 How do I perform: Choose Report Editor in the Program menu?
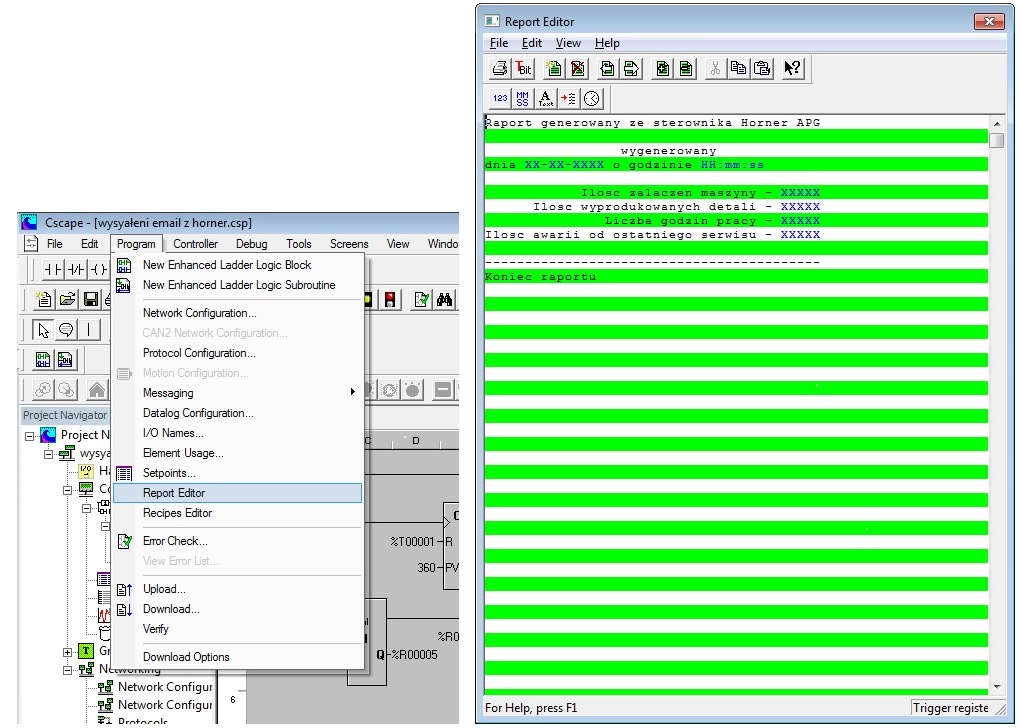click(x=237, y=493)
